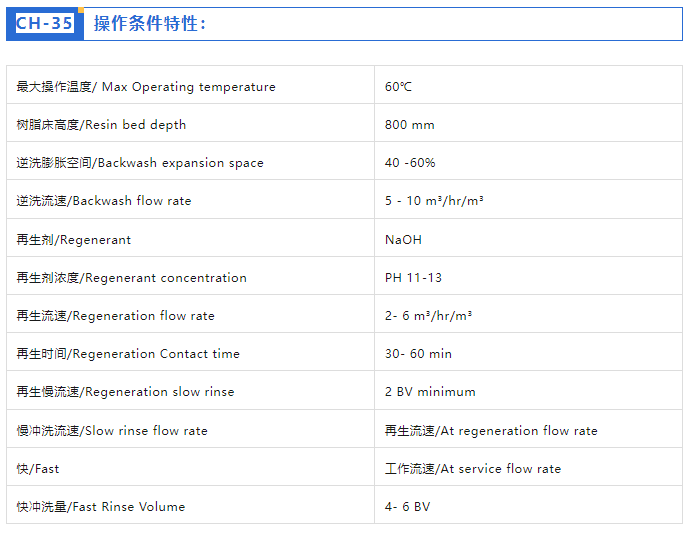Image resolution: width=694 pixels, height=534 pixels.
Task: Click the NaOH regenerant value
Action: point(403,240)
